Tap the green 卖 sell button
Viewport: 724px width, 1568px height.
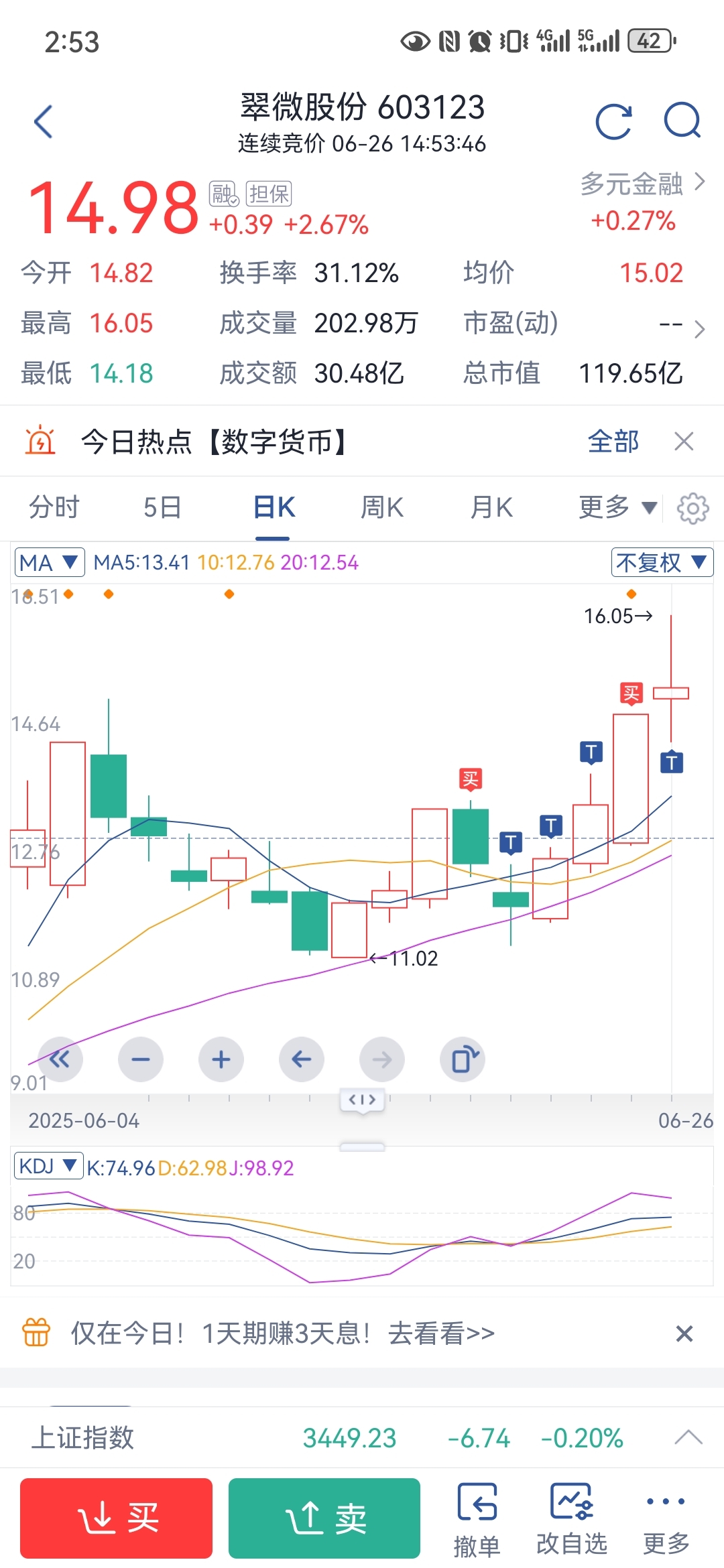pos(324,1518)
